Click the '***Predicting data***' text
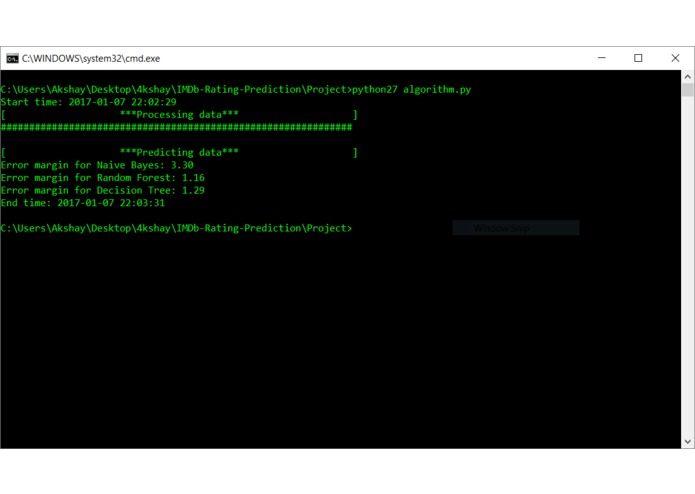Screen dimensions: 695x494 179,152
